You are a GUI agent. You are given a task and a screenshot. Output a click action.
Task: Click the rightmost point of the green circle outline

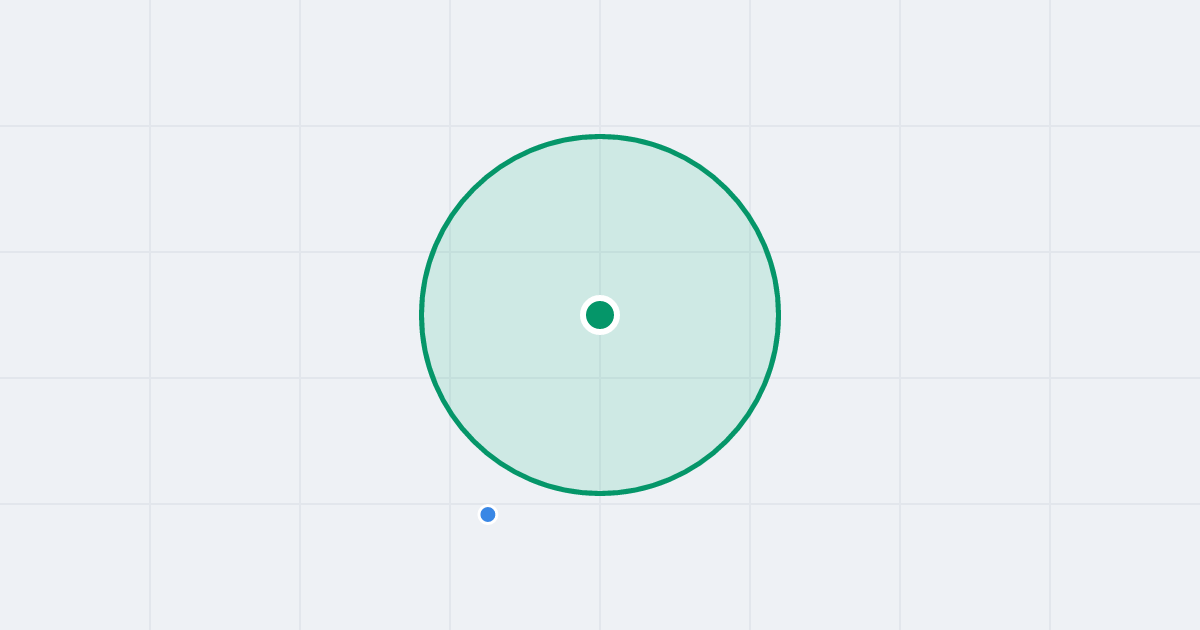click(778, 315)
